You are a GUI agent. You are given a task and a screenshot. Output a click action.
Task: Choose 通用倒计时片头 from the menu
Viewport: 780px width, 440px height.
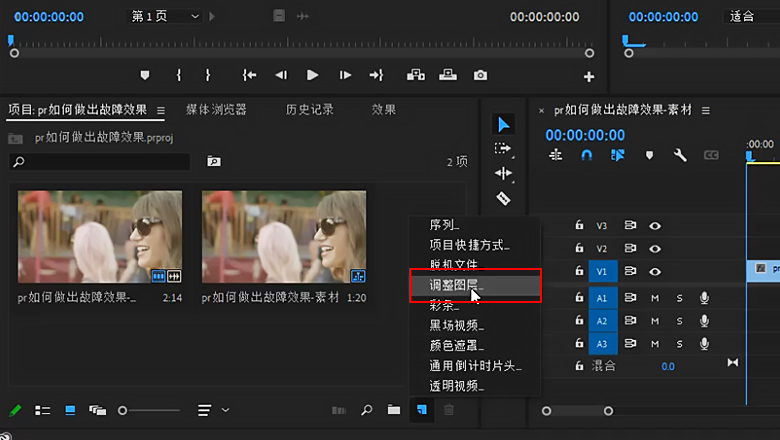475,366
